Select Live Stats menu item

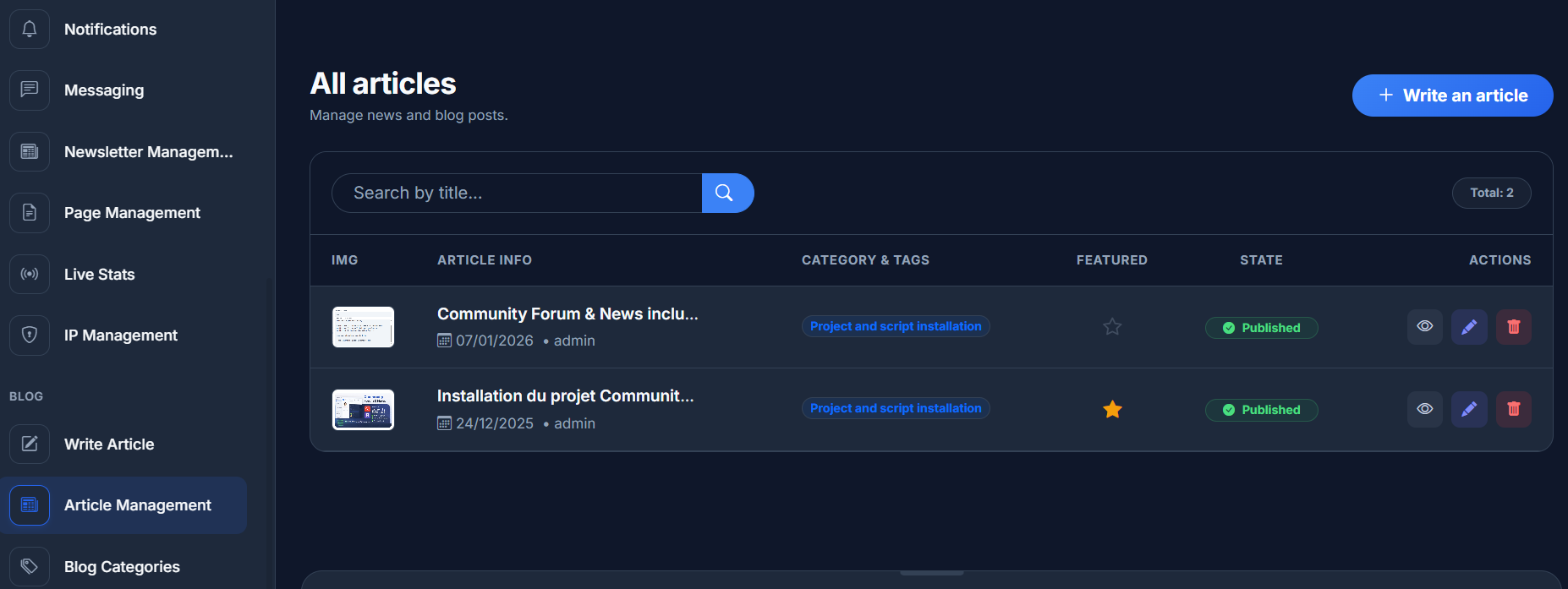click(x=100, y=275)
